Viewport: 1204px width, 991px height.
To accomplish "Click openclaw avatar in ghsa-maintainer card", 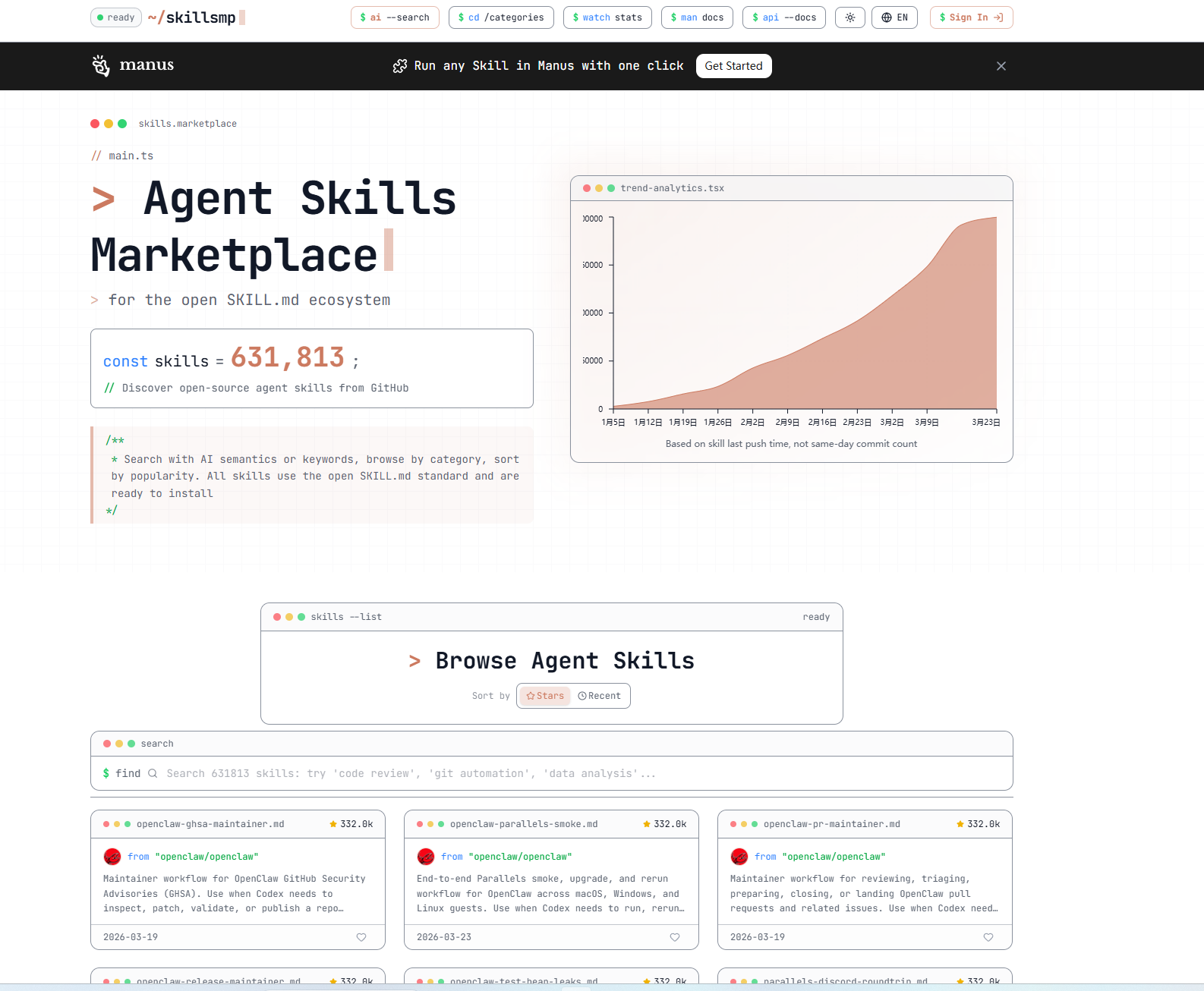I will pyautogui.click(x=112, y=857).
